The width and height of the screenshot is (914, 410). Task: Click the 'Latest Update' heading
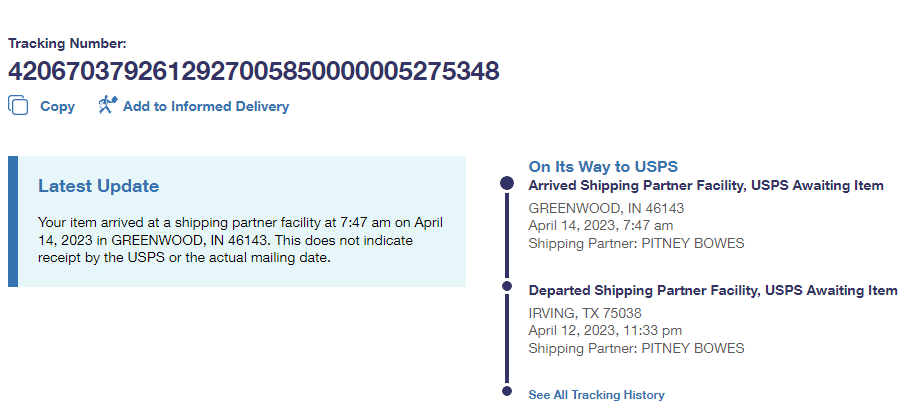pyautogui.click(x=98, y=186)
